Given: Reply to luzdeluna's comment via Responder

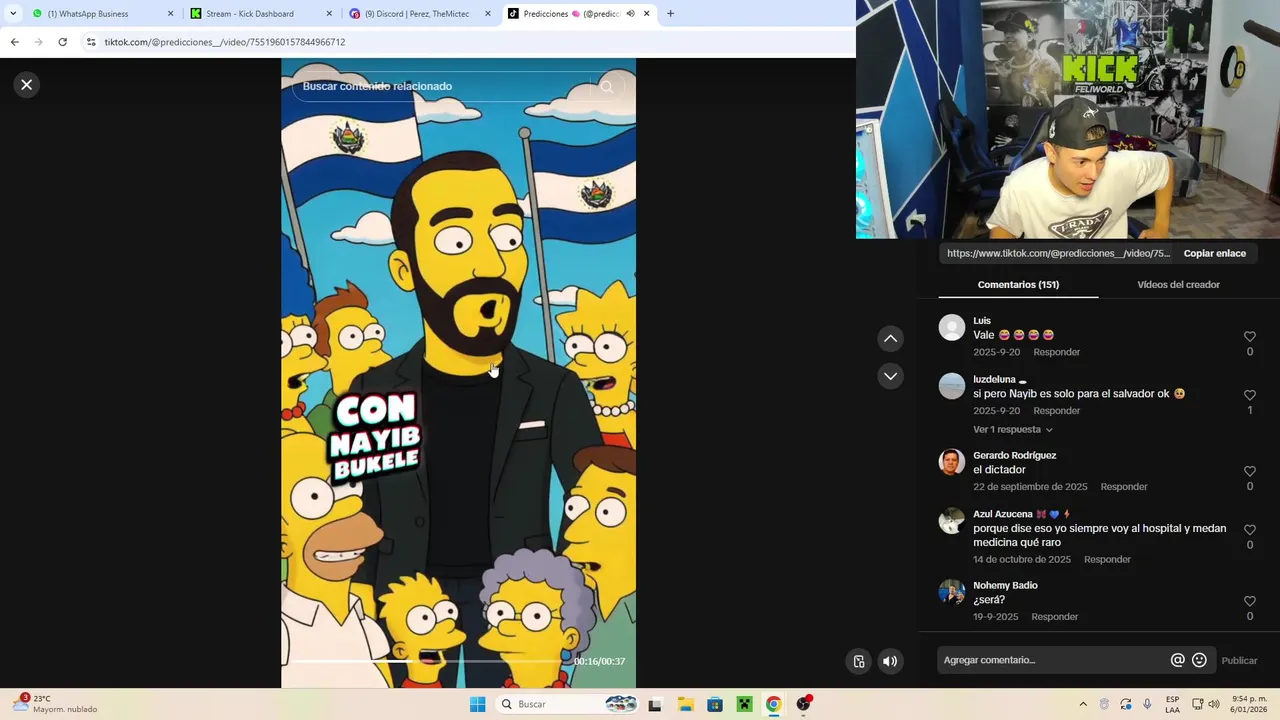Looking at the screenshot, I should [x=1056, y=411].
